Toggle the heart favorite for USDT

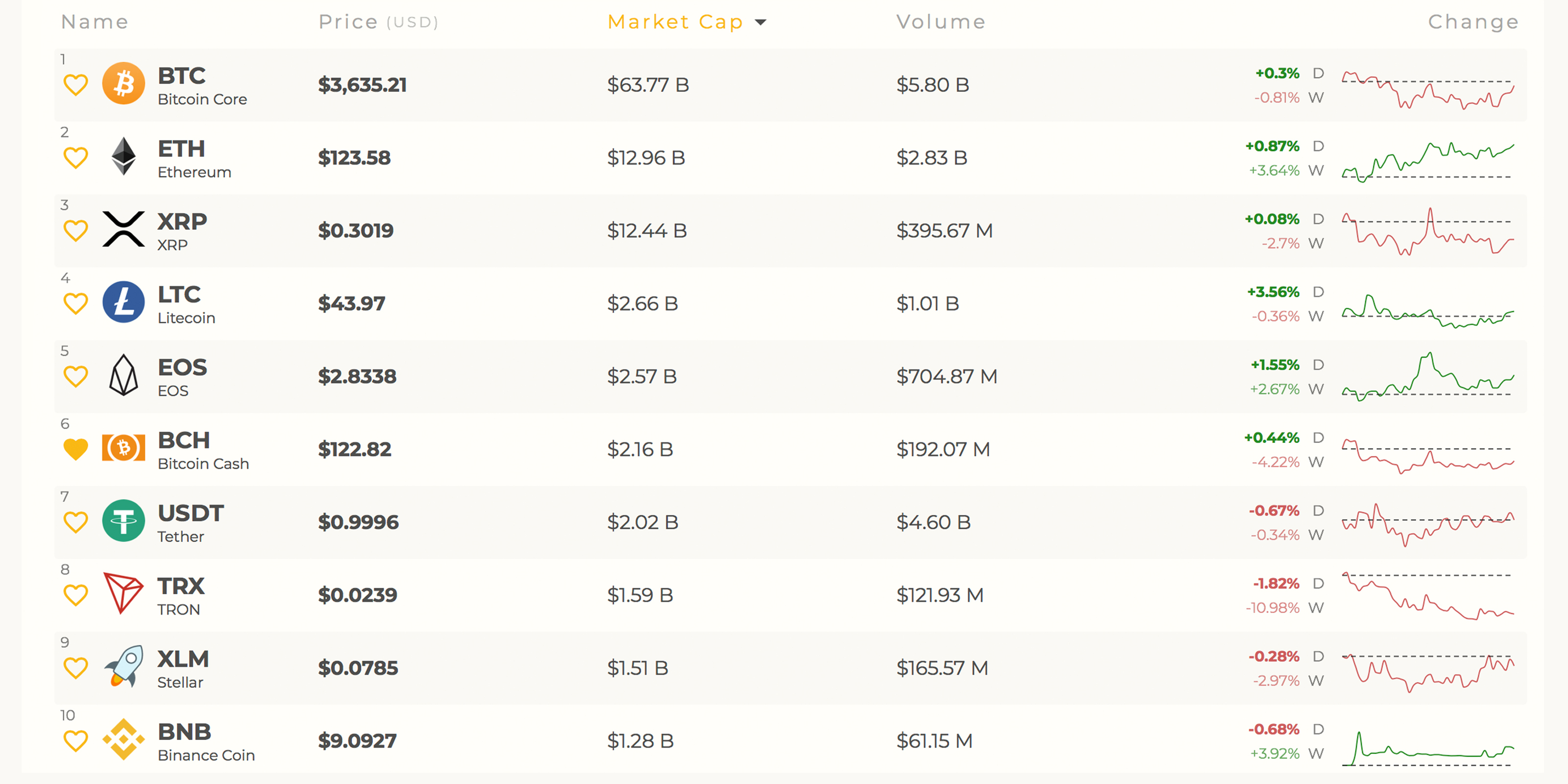(76, 522)
